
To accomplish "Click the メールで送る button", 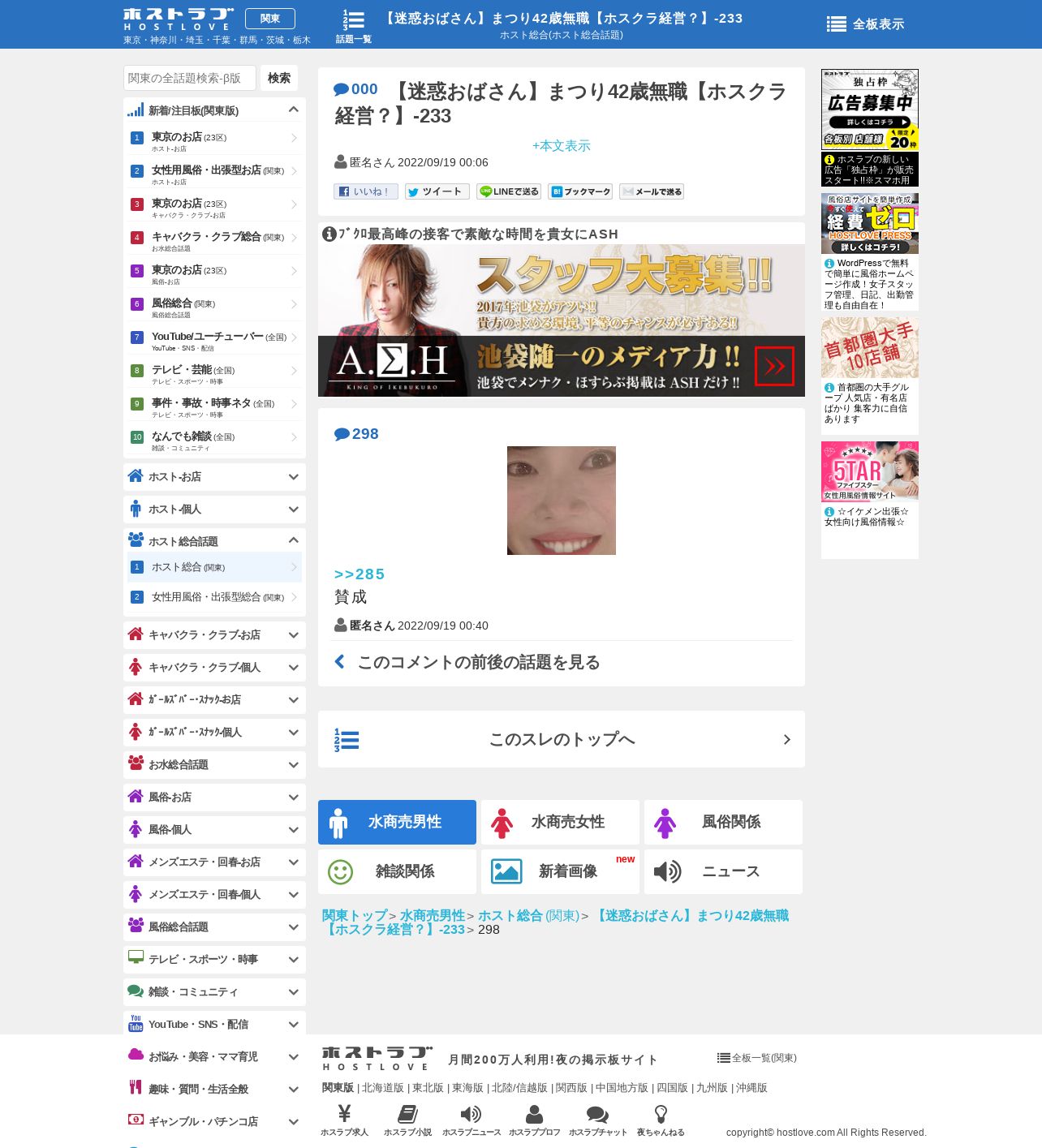I will (x=652, y=191).
